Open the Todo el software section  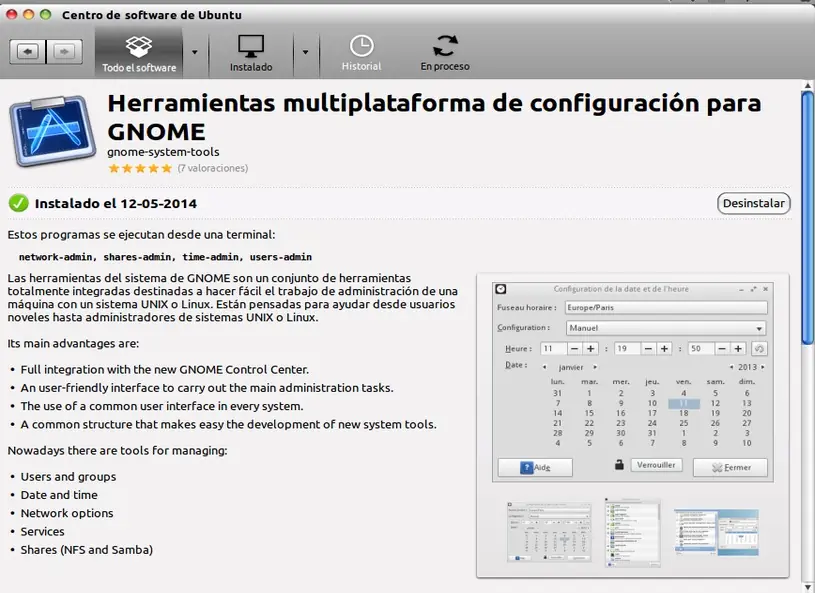click(139, 54)
